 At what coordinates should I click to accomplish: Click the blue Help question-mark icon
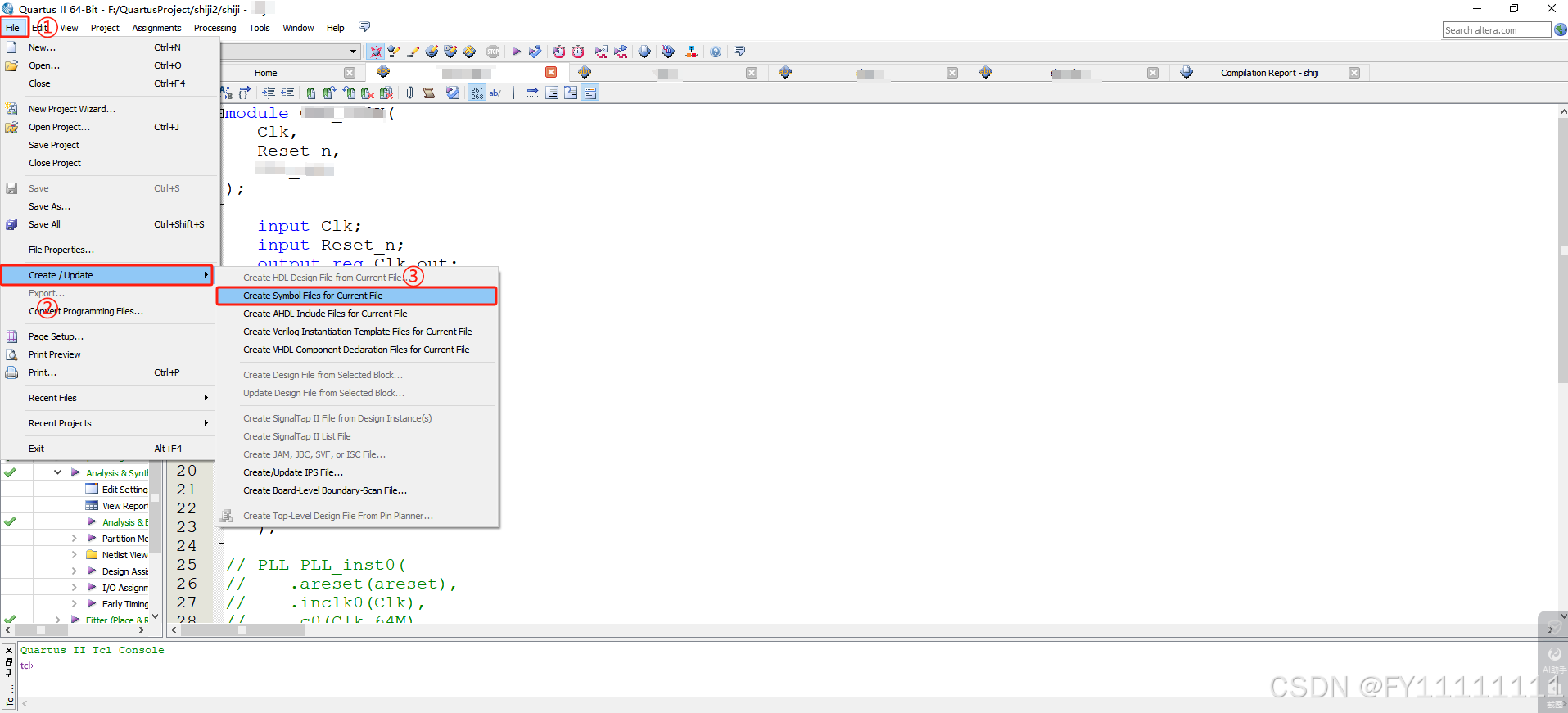pos(716,52)
